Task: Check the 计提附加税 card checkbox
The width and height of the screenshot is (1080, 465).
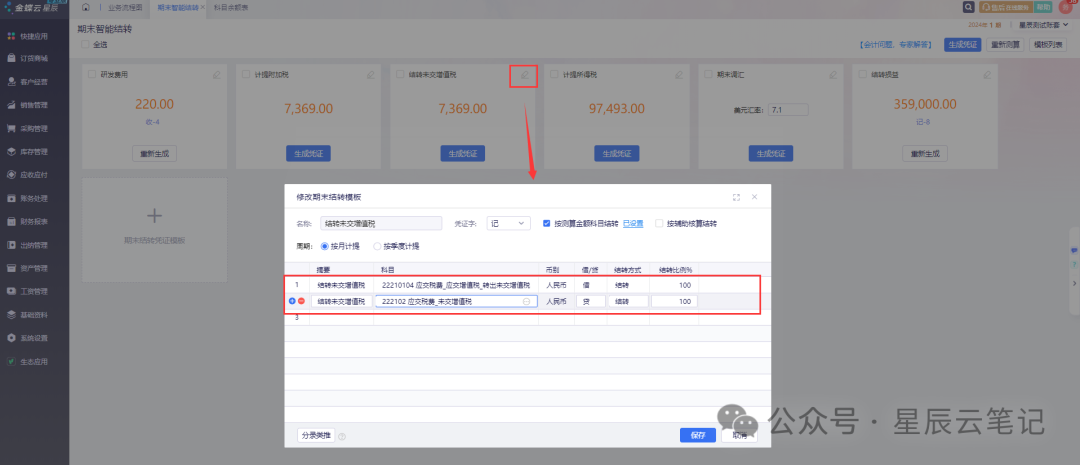Action: 247,74
